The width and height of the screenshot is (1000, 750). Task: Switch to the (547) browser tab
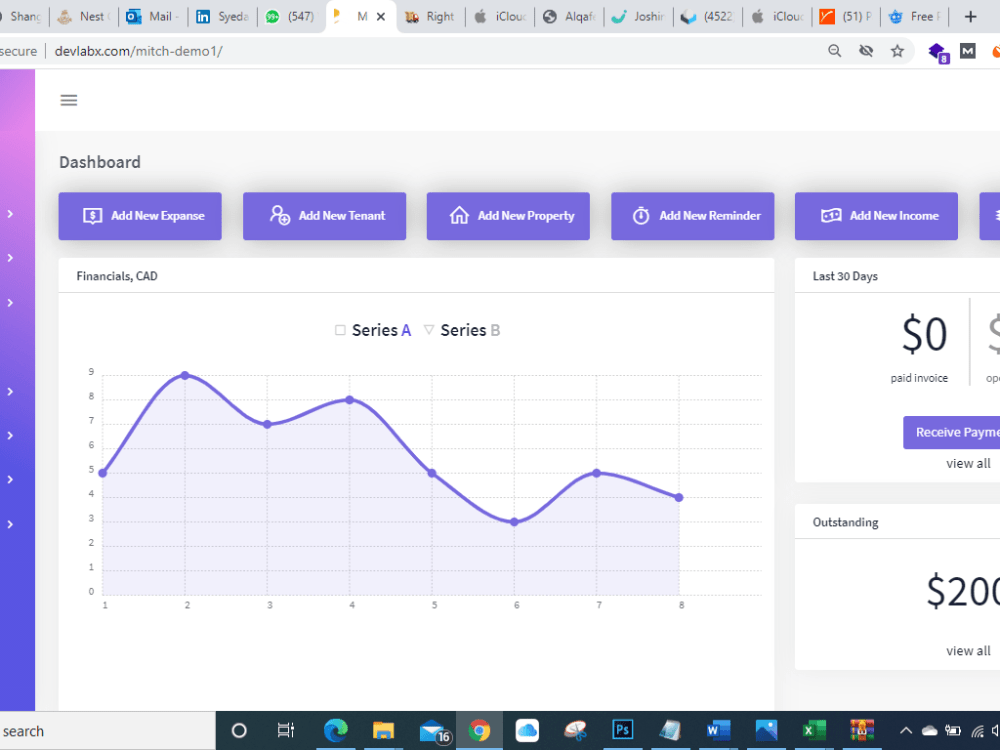coord(291,17)
